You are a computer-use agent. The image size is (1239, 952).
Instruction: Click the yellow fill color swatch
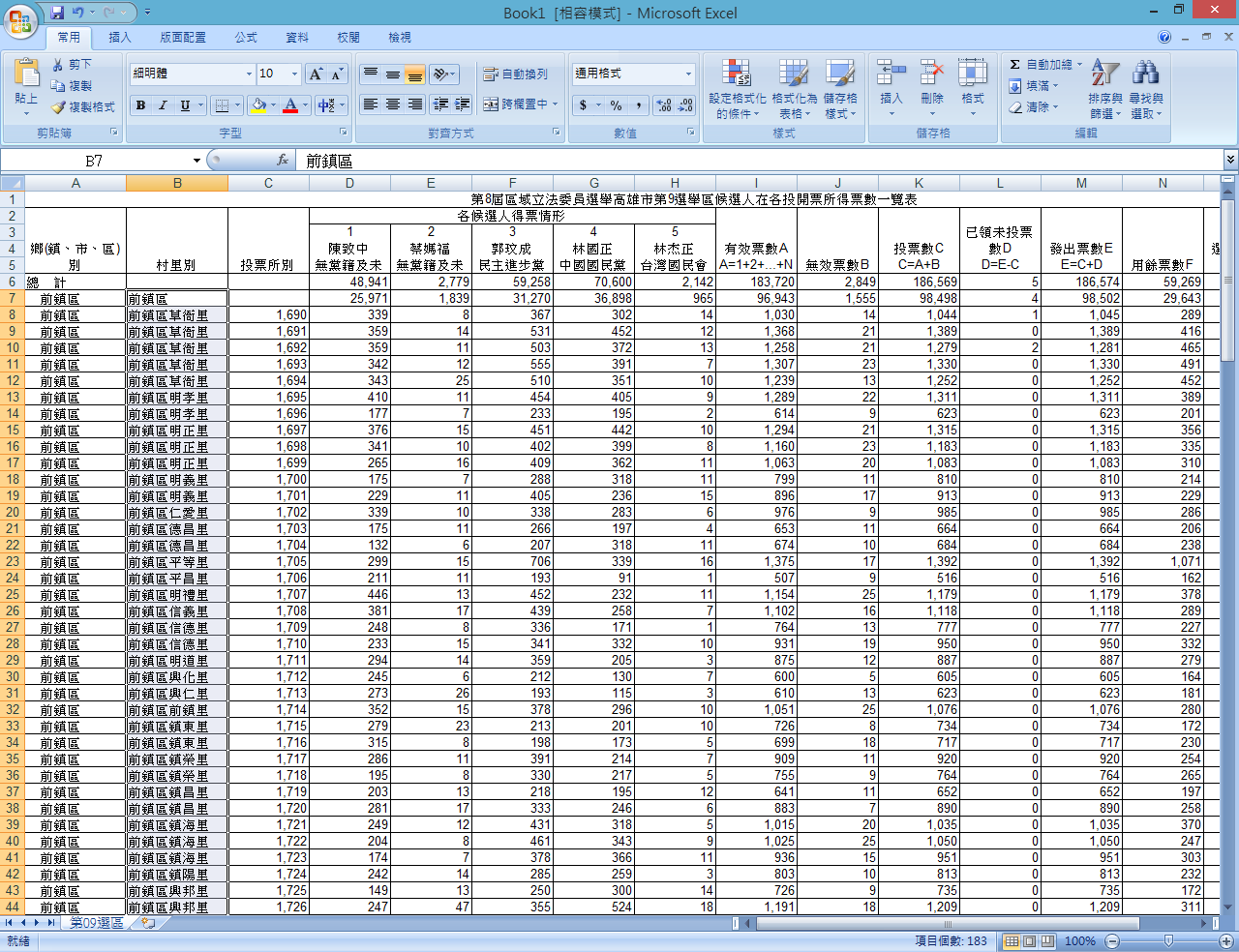pyautogui.click(x=258, y=105)
